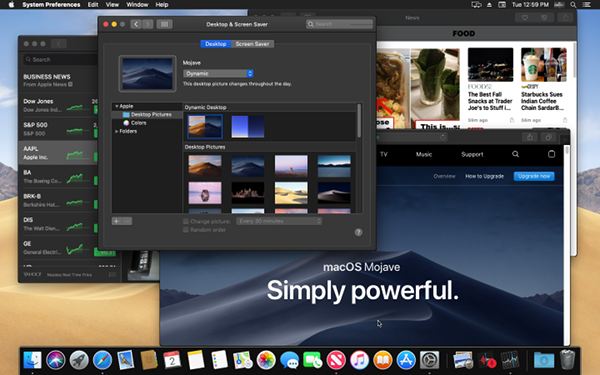Viewport: 600px width, 375px height.
Task: Click the Apple menu logo
Action: click(11, 5)
